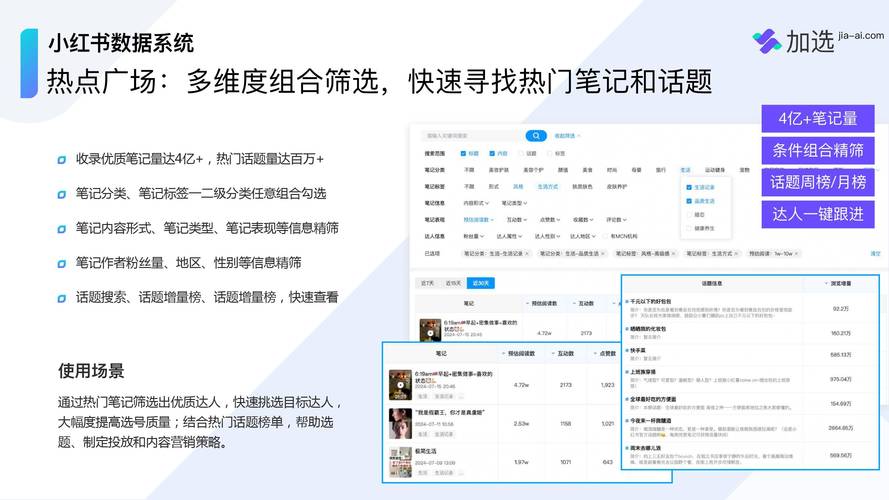
Task: Check 健康养生 in the 生活 popup
Action: coord(689,228)
